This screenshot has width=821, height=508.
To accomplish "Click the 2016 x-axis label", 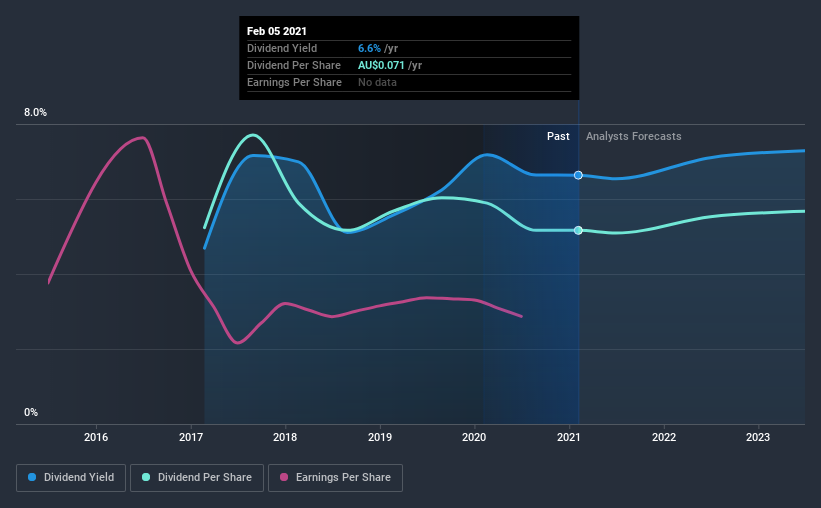I will pyautogui.click(x=96, y=437).
